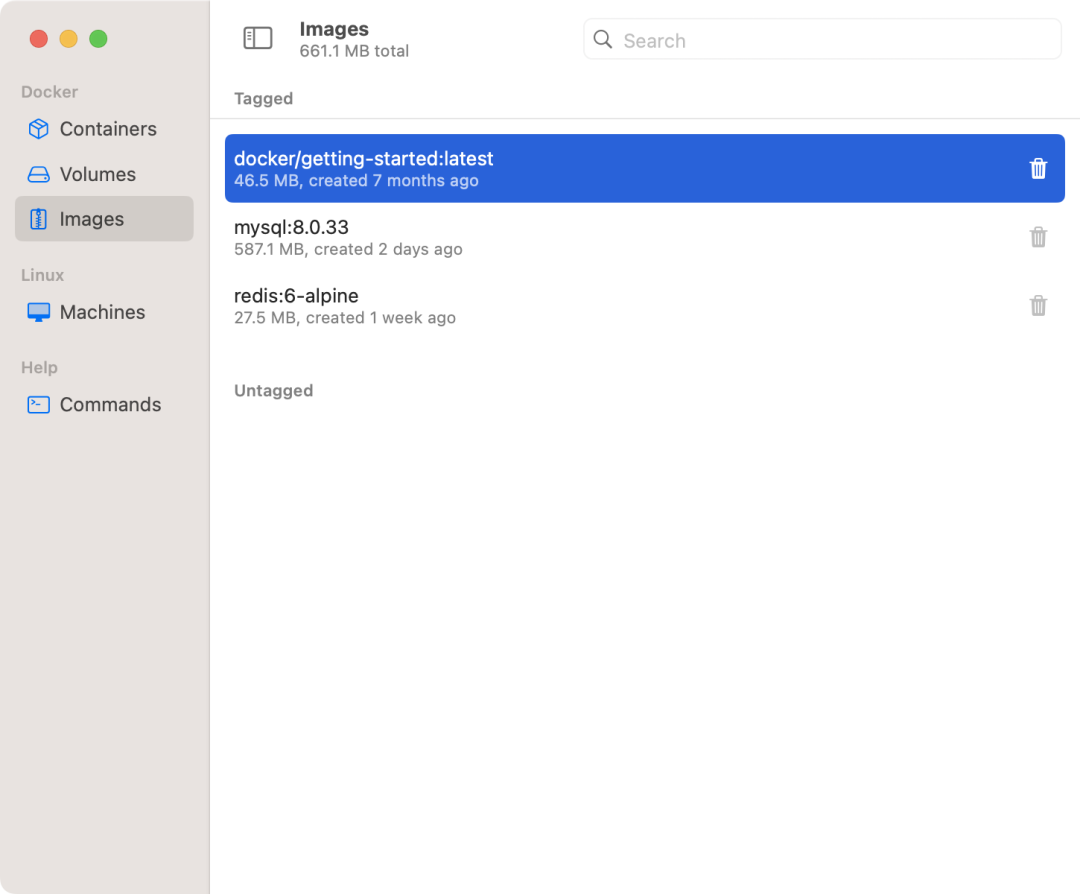Click '587.1 MB, created 2 days ago' text
The height and width of the screenshot is (894, 1080).
348,249
